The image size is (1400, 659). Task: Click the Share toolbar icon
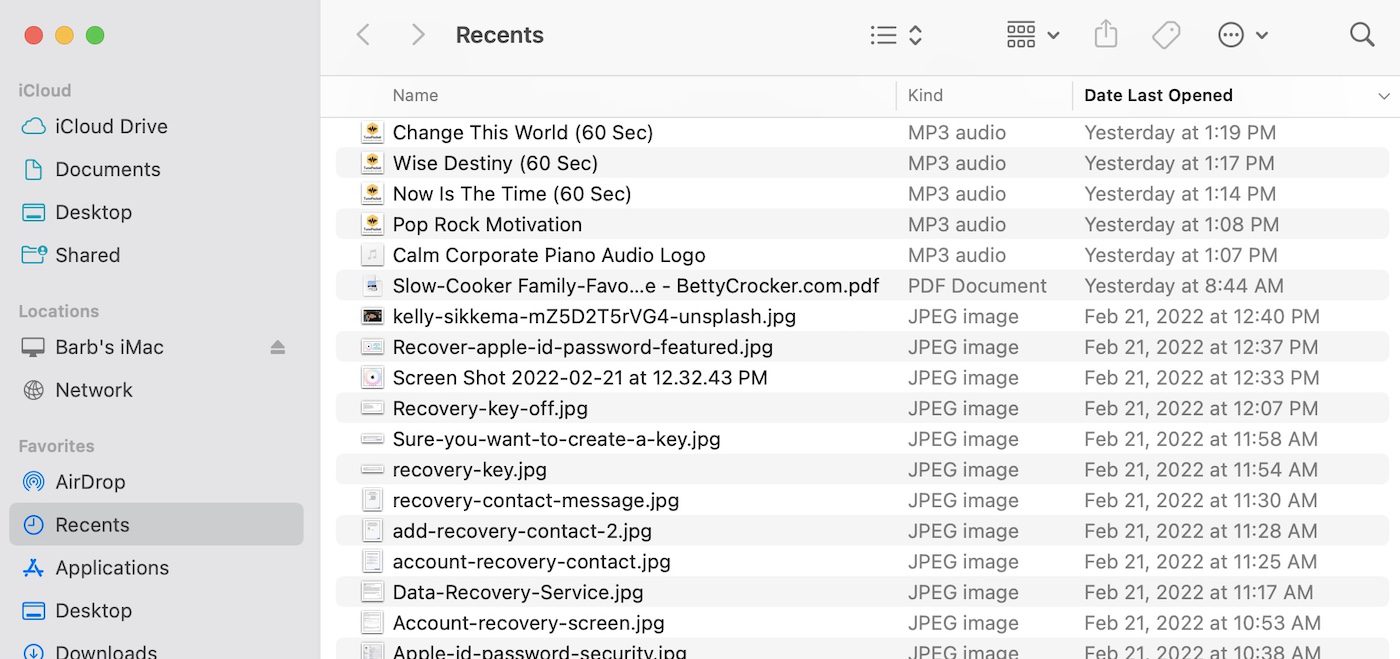(1105, 35)
